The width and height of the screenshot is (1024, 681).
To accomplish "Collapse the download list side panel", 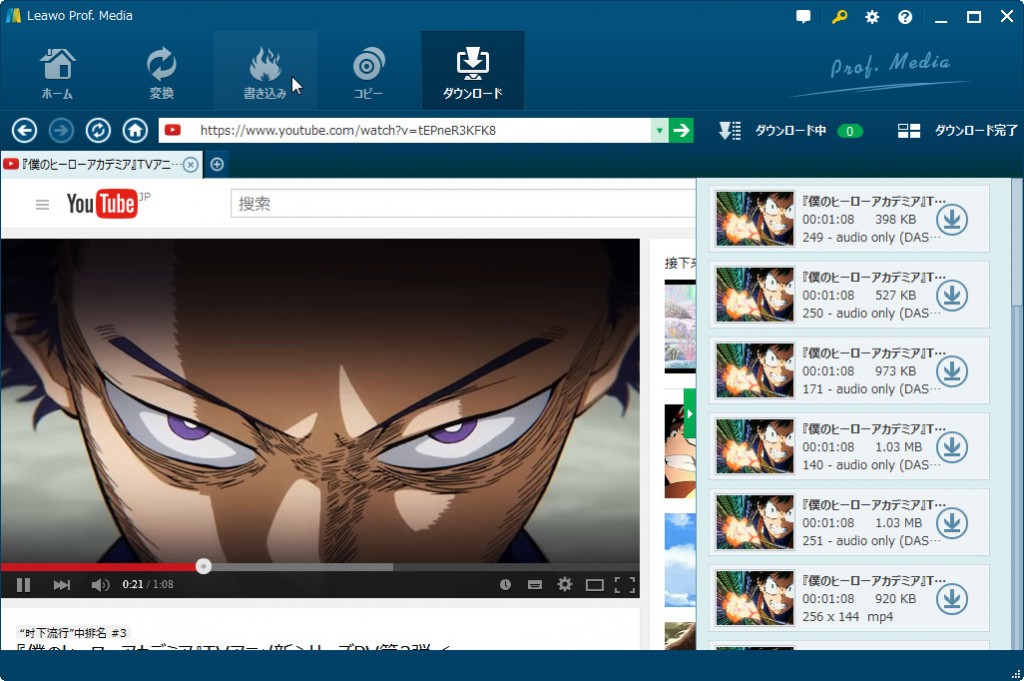I will (x=689, y=411).
